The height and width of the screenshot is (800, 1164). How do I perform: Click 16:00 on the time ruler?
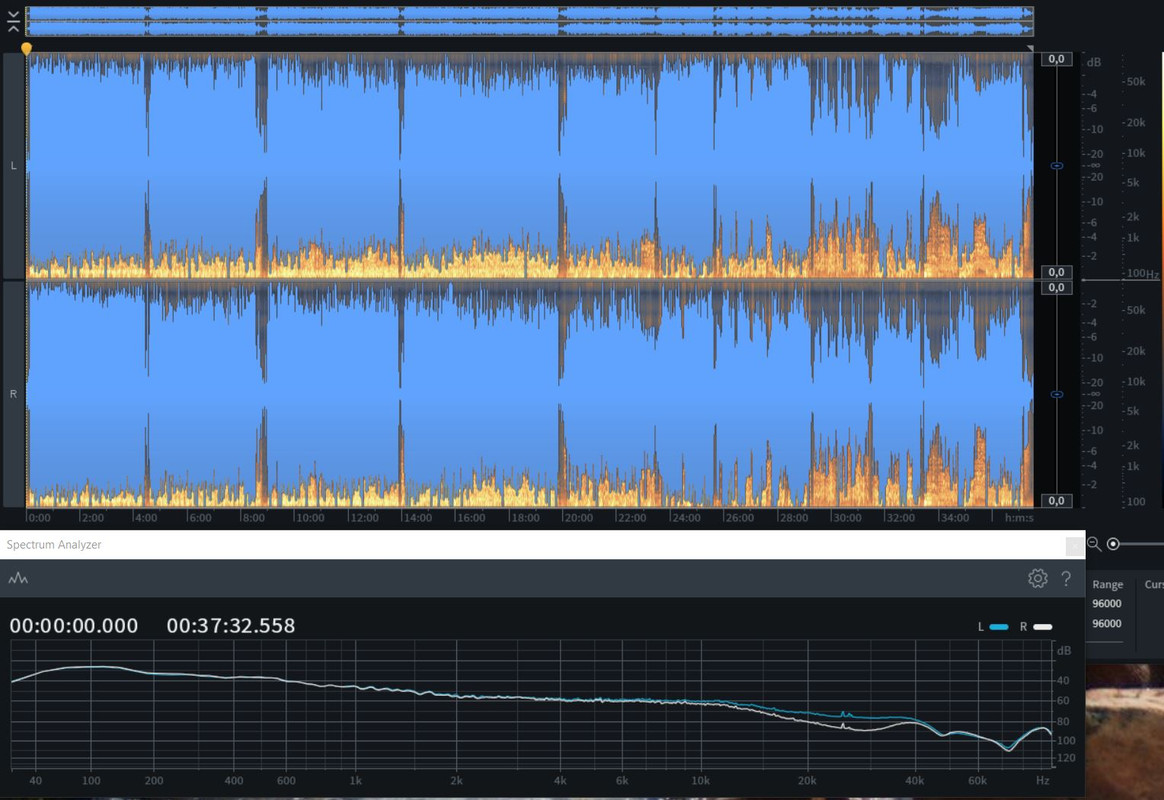click(471, 517)
